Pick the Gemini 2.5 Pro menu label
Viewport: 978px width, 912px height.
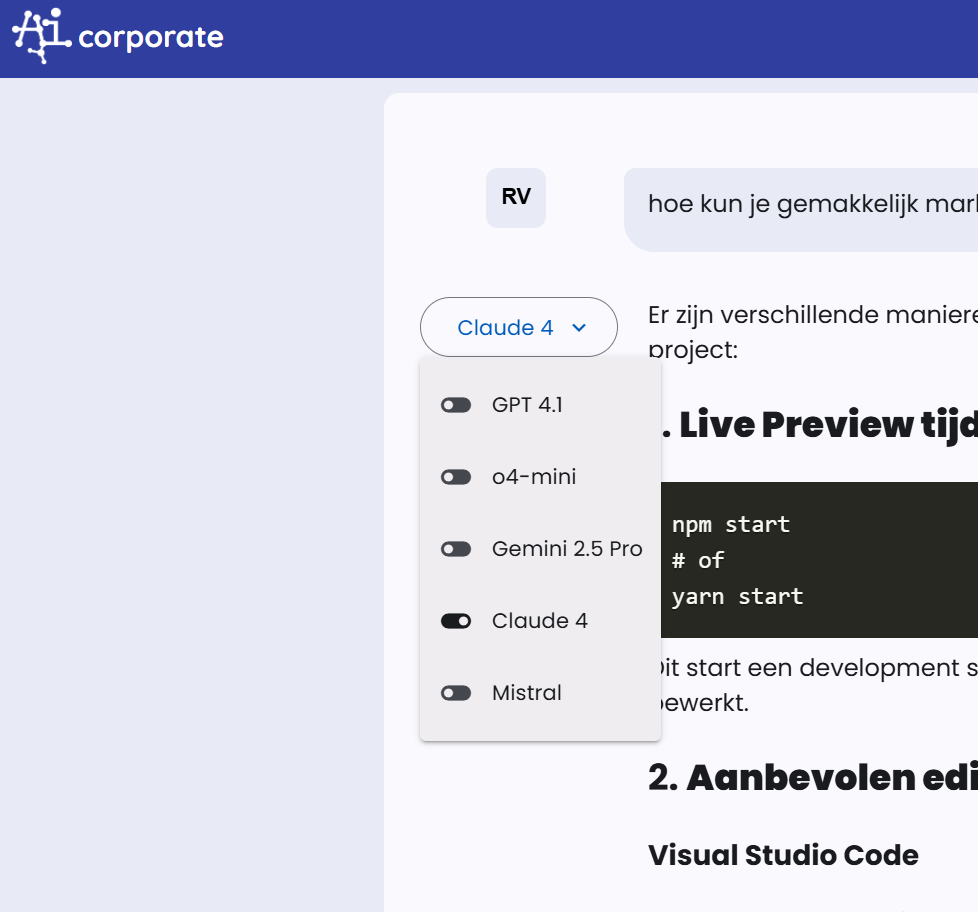[x=567, y=549]
